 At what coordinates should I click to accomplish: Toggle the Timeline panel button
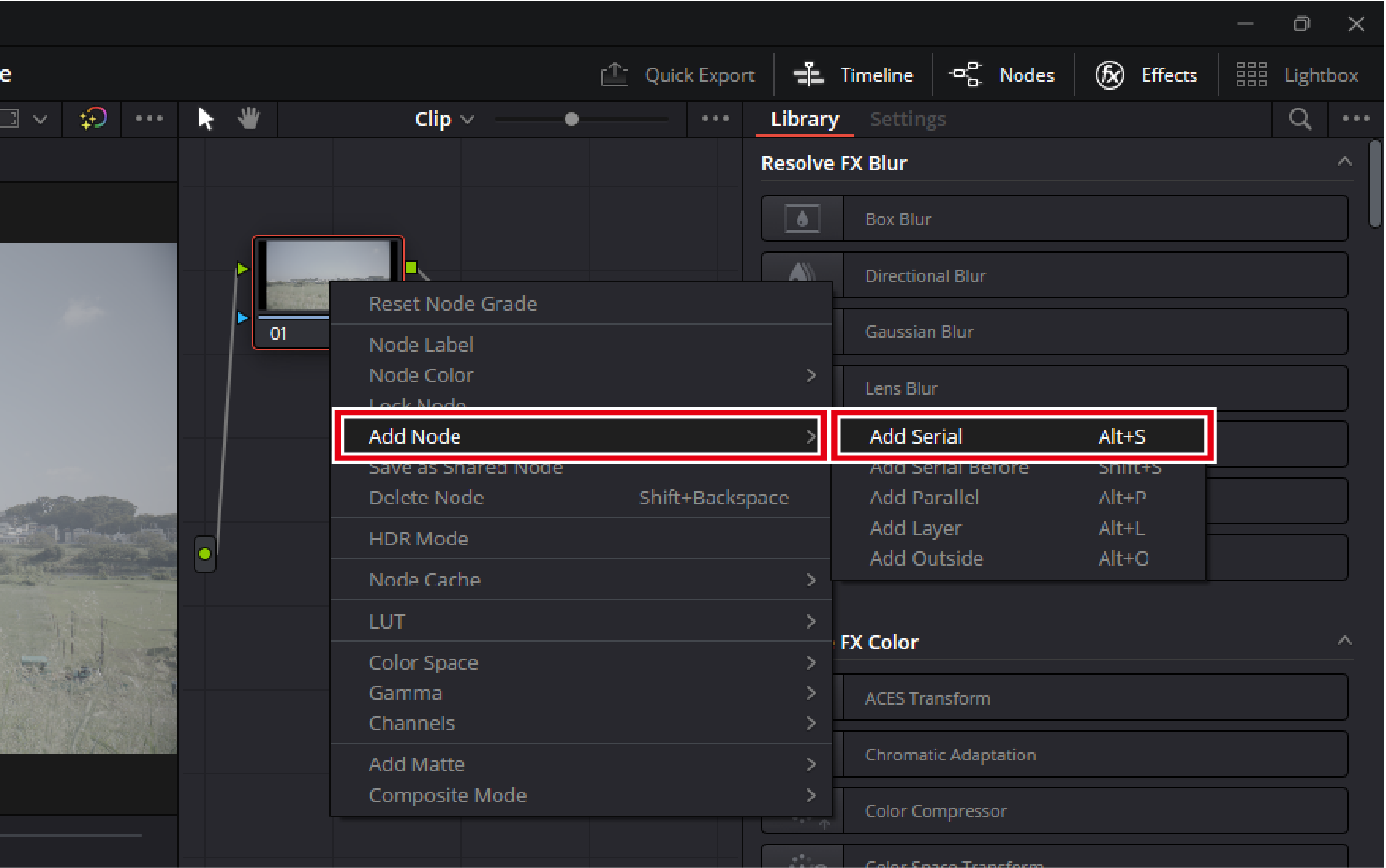click(853, 75)
